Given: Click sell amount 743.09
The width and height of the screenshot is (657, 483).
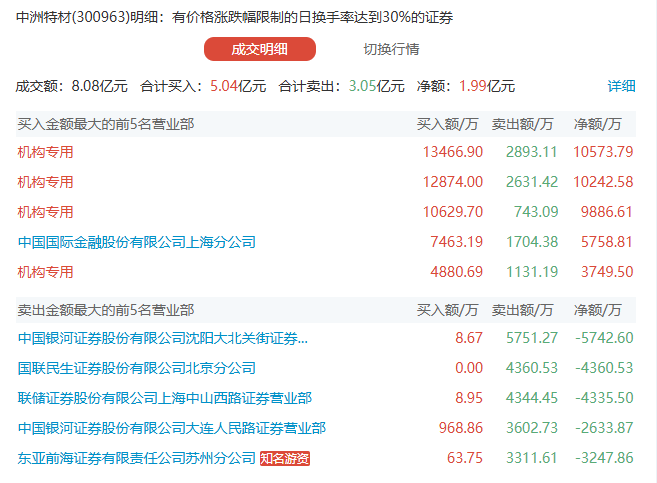Looking at the screenshot, I should coord(536,212).
